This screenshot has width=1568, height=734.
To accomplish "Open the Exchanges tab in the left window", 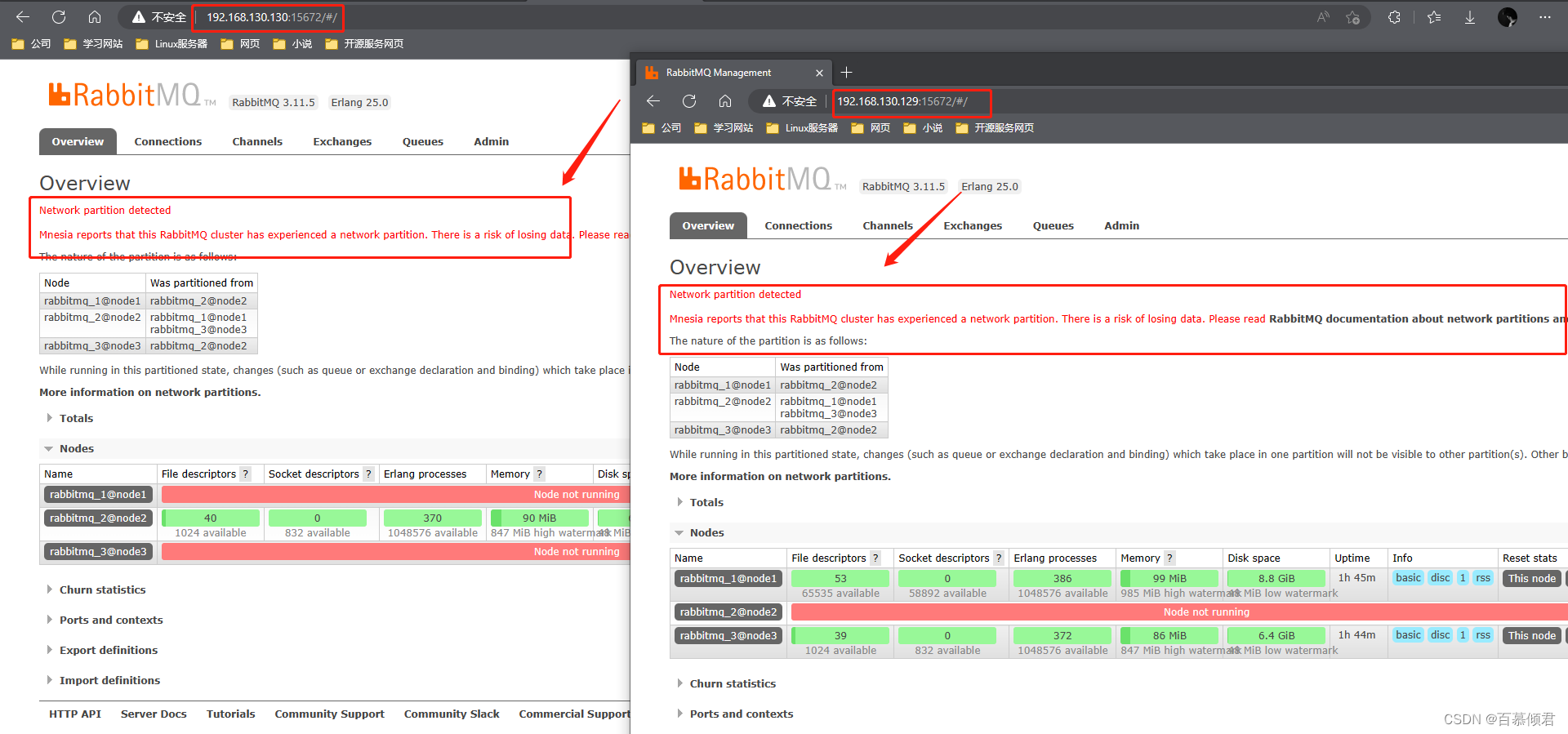I will pyautogui.click(x=342, y=142).
